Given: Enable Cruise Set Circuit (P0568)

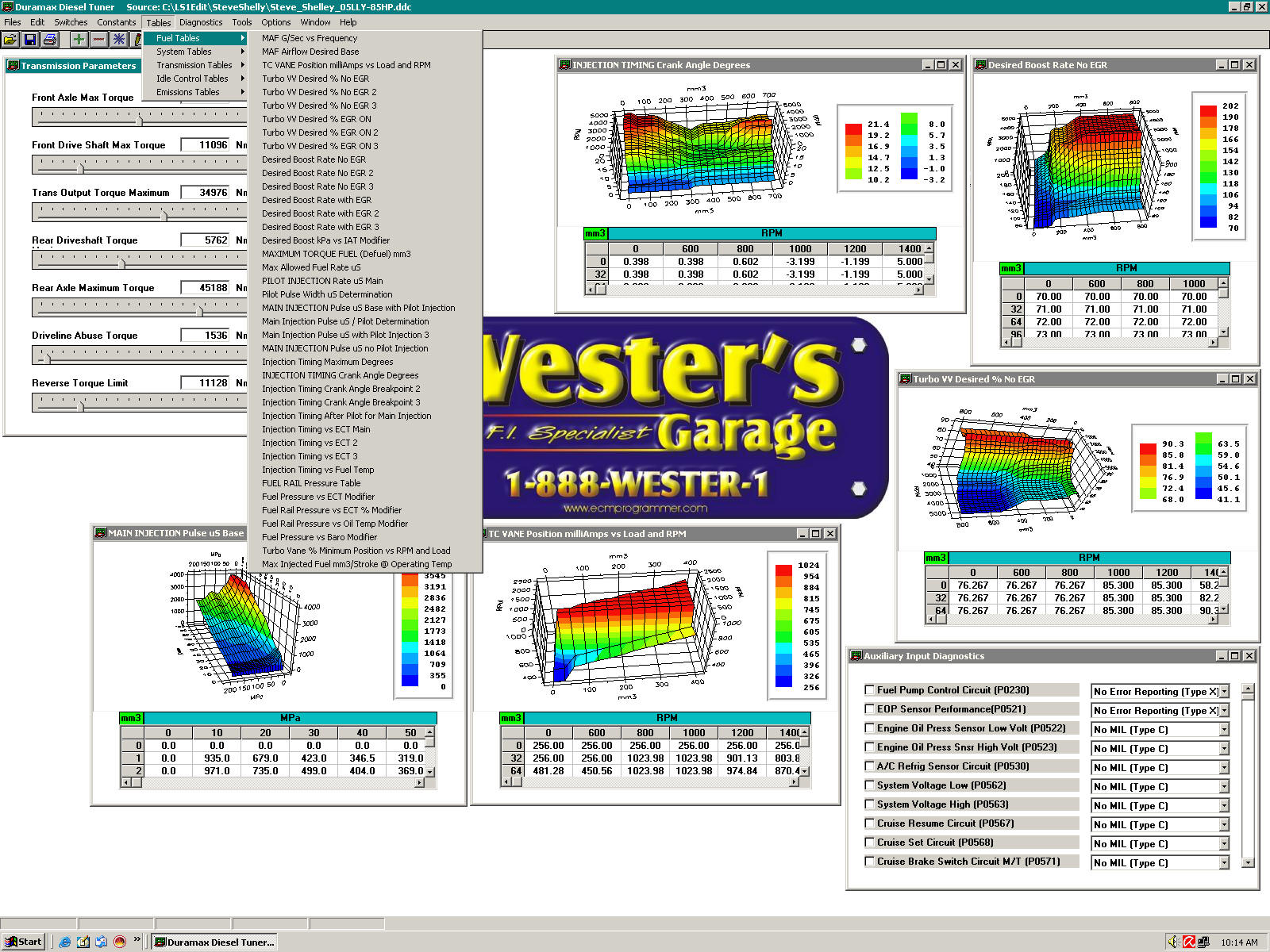Looking at the screenshot, I should 870,842.
